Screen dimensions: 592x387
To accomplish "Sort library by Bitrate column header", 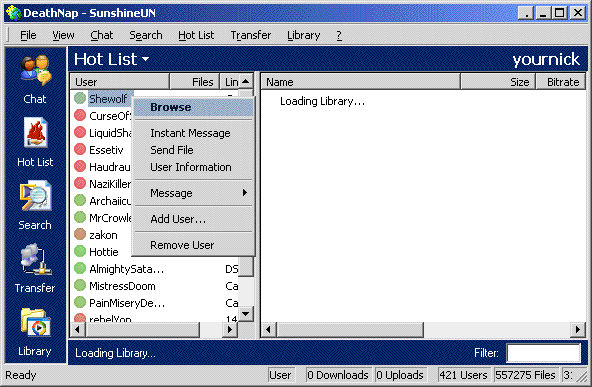I will [x=561, y=82].
